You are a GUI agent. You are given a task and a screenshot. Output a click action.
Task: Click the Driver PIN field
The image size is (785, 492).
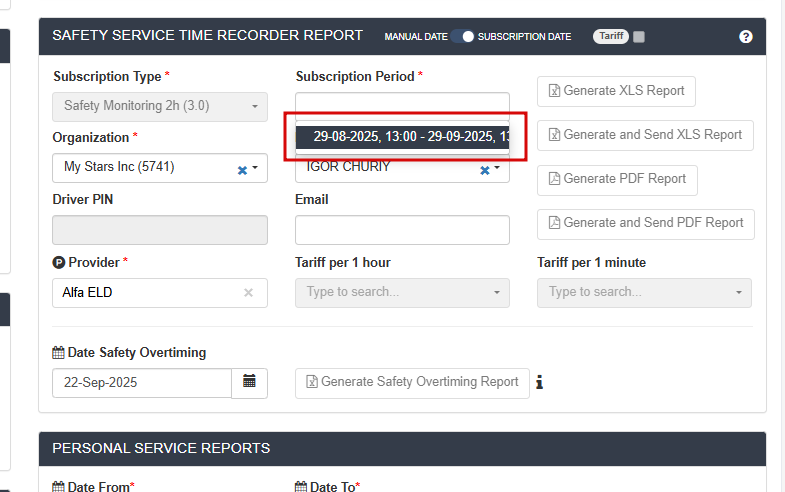(x=160, y=230)
